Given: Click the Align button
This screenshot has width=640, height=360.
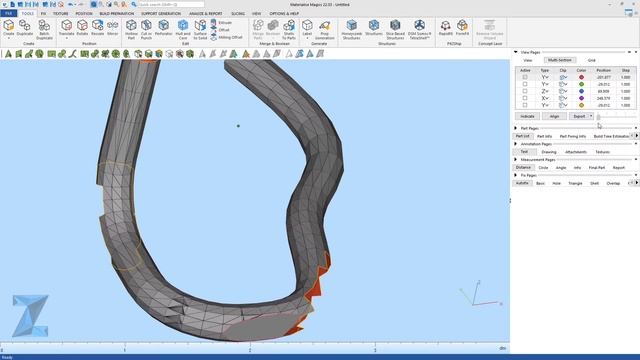Looking at the screenshot, I should click(x=554, y=116).
